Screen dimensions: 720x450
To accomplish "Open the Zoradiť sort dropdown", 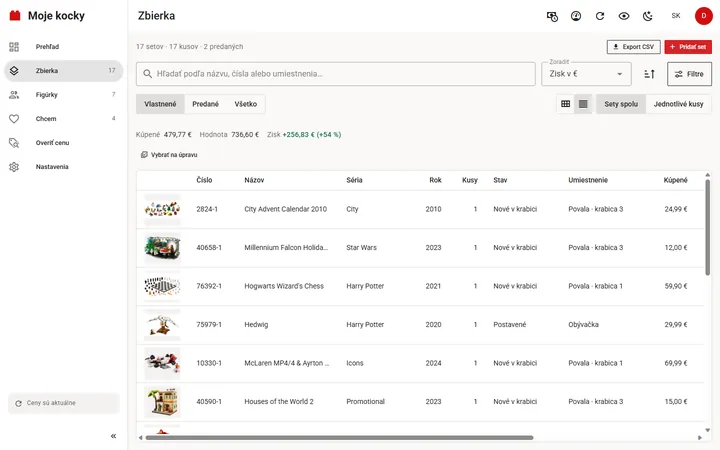I will 586,74.
